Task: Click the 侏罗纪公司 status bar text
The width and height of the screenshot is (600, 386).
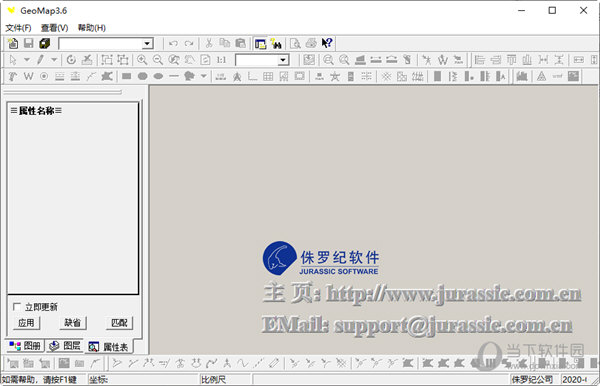Action: pos(532,379)
